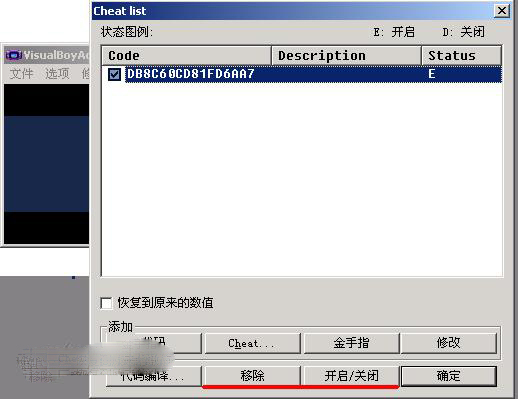Click the 移除 button to remove cheat
This screenshot has width=518, height=399.
[x=252, y=376]
